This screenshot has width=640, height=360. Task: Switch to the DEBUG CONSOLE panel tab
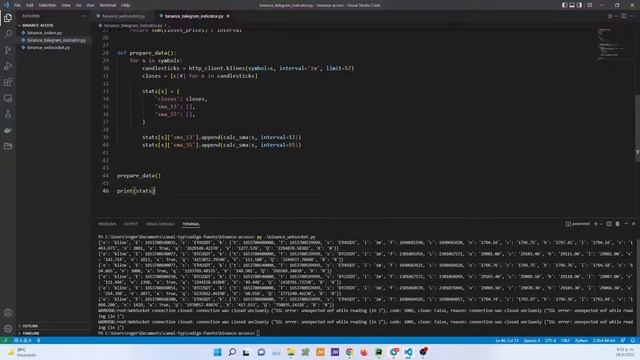coord(160,224)
